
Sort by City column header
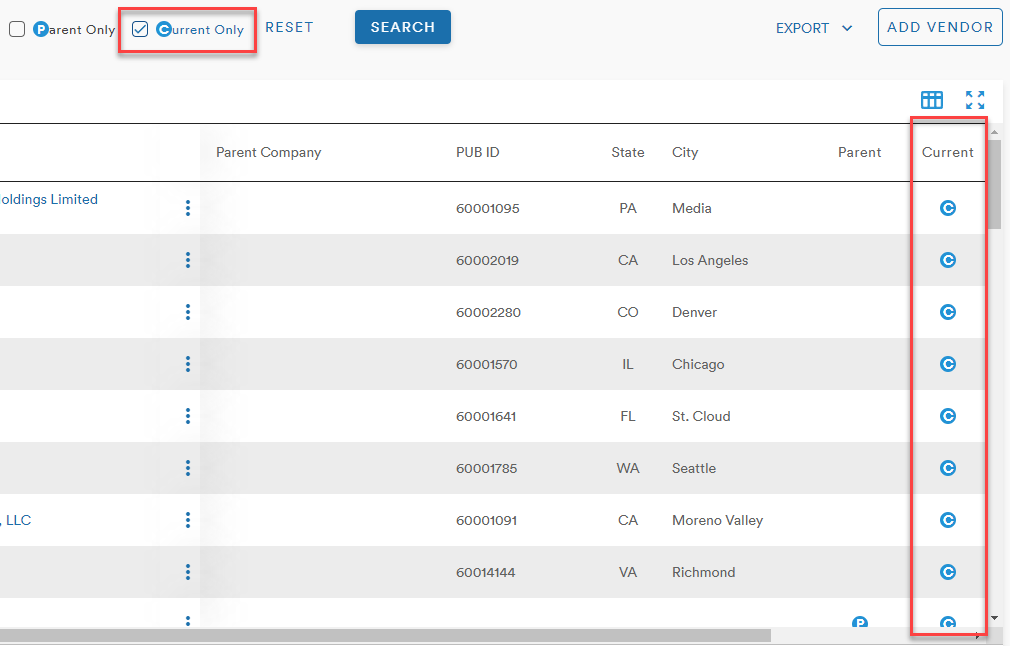tap(685, 153)
